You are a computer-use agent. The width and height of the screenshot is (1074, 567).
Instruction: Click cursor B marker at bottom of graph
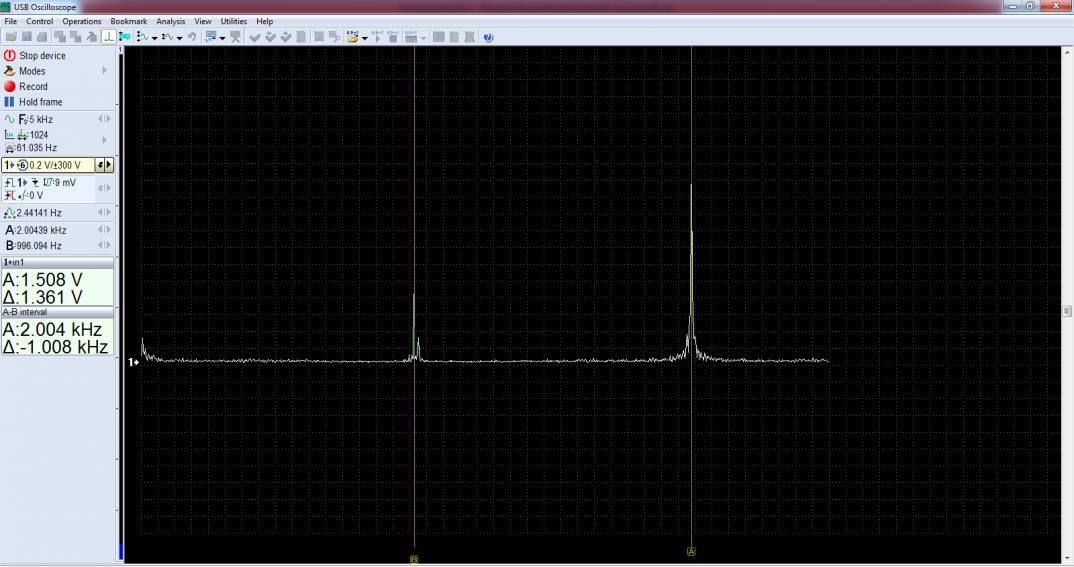coord(414,559)
